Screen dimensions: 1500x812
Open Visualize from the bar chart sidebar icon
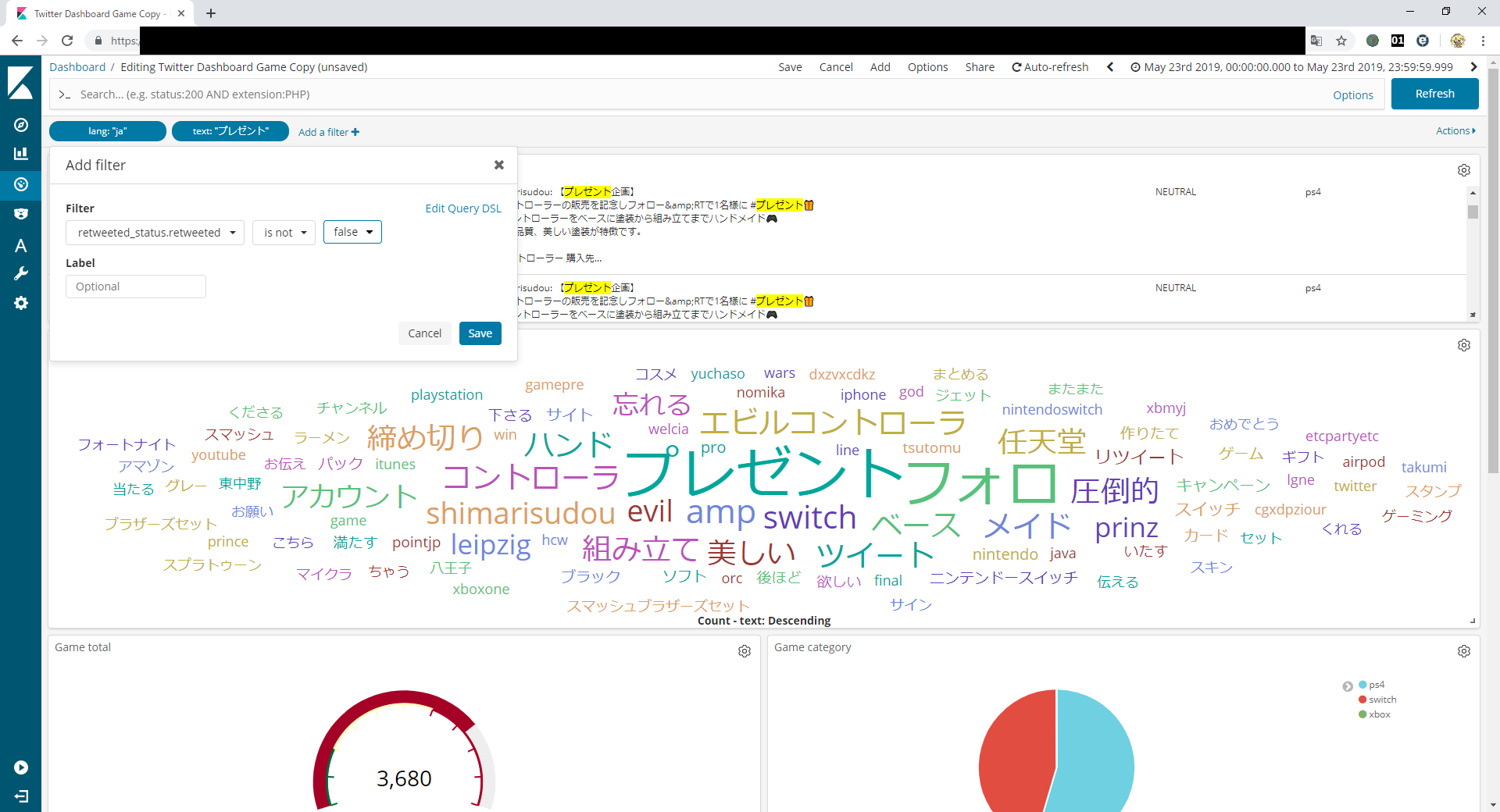21,154
